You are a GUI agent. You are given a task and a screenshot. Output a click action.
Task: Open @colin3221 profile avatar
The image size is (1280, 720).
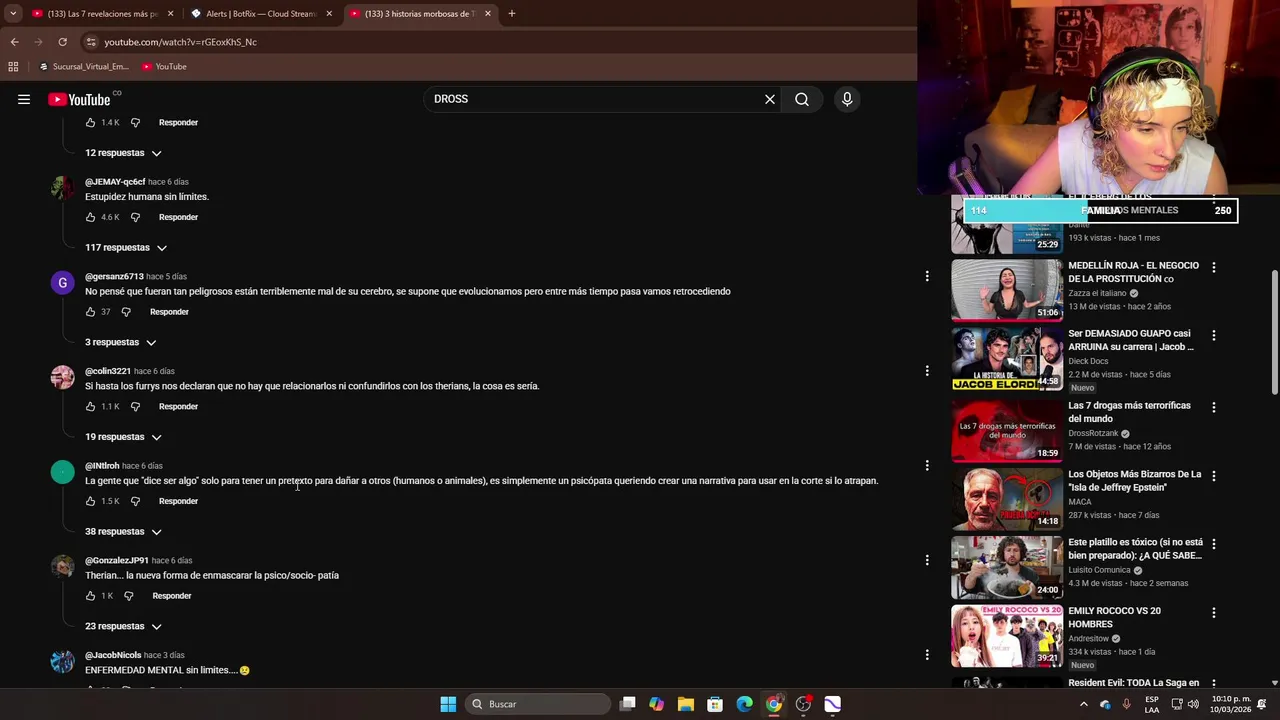pos(62,377)
